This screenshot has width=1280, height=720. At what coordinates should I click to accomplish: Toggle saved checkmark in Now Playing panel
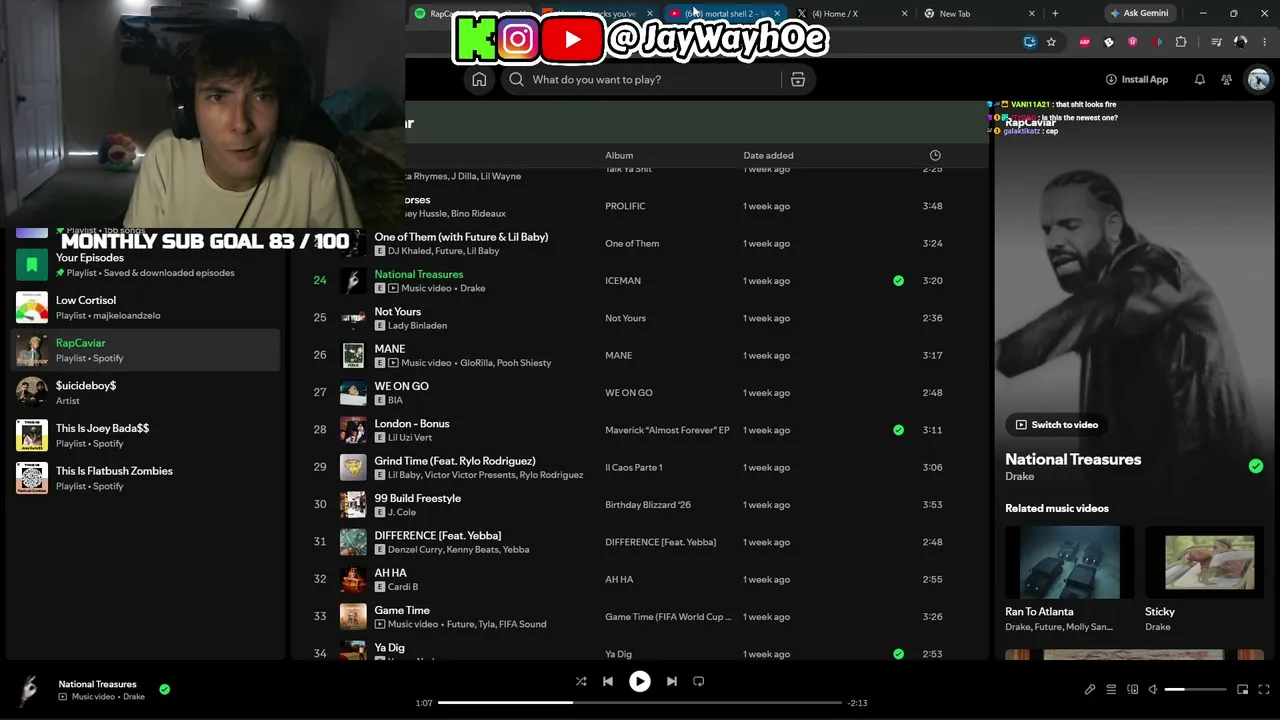tap(1256, 466)
